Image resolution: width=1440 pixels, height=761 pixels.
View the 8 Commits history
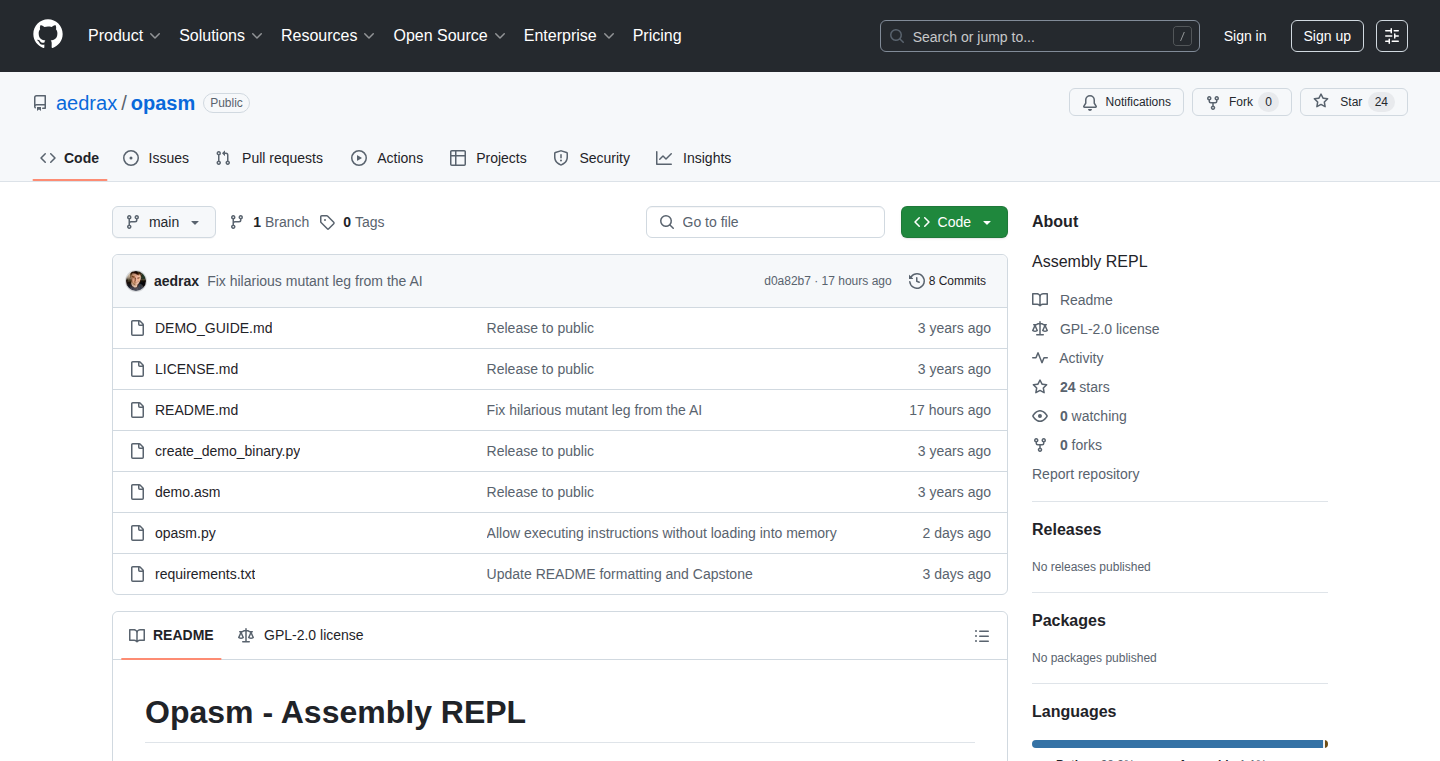(947, 281)
